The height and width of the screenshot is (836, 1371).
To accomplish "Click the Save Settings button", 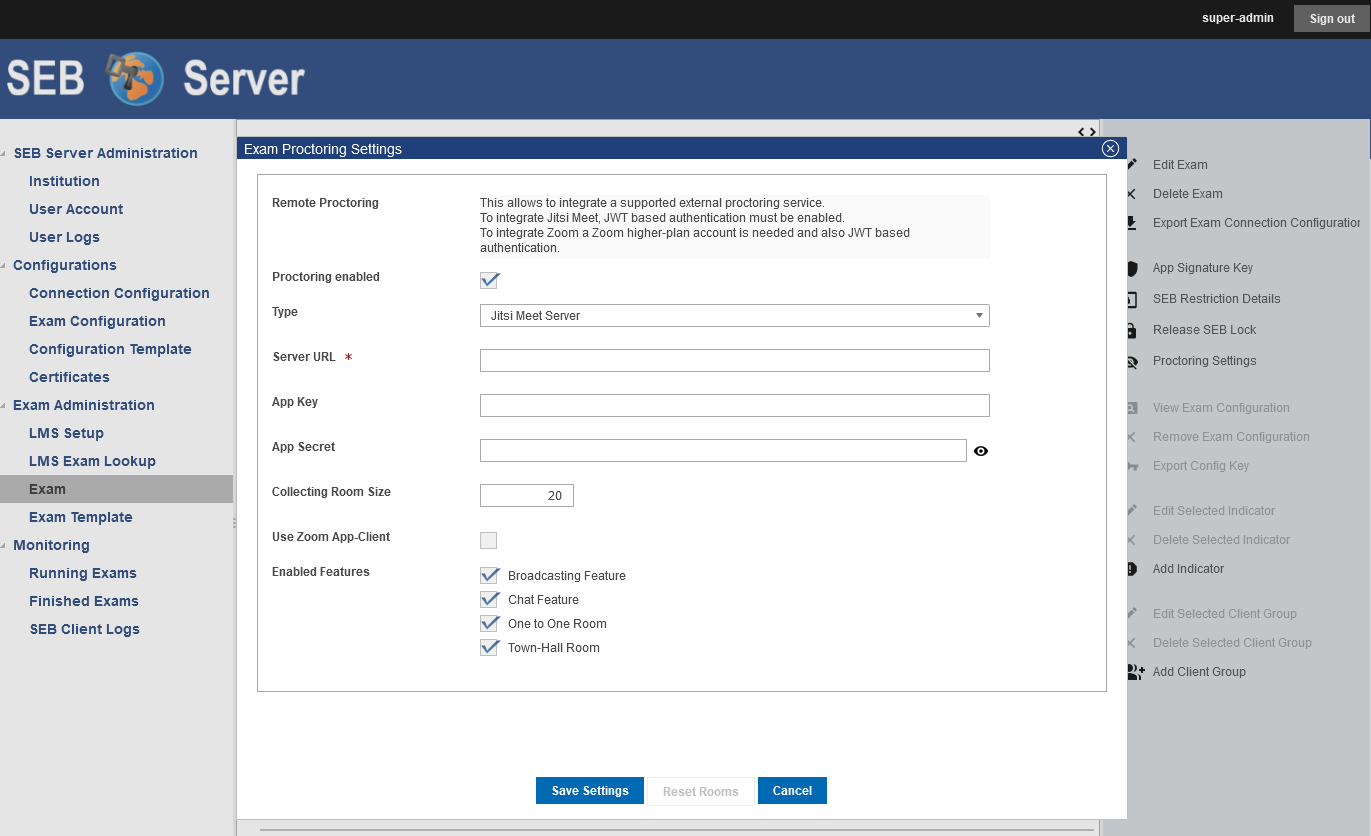I will coord(590,791).
